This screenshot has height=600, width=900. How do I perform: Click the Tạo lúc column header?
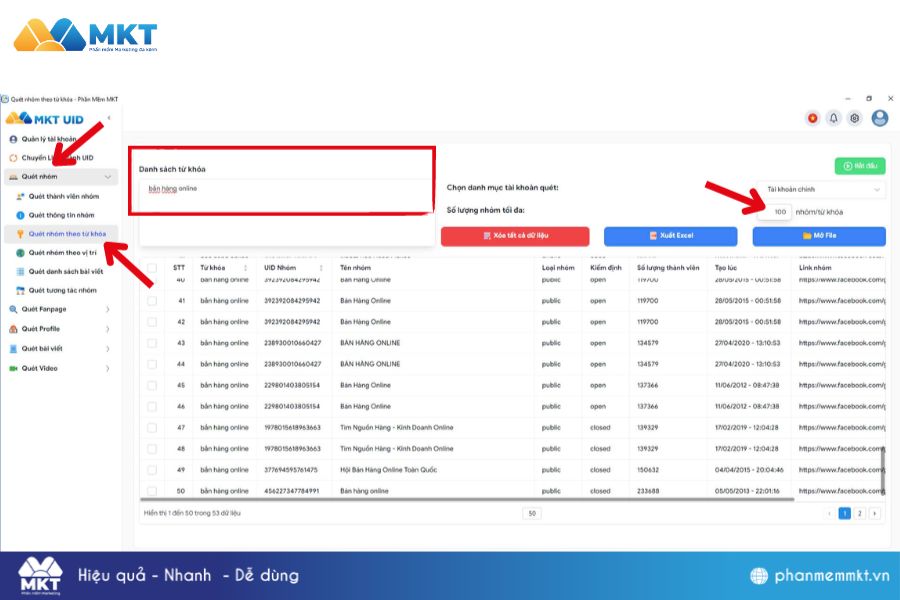(726, 268)
